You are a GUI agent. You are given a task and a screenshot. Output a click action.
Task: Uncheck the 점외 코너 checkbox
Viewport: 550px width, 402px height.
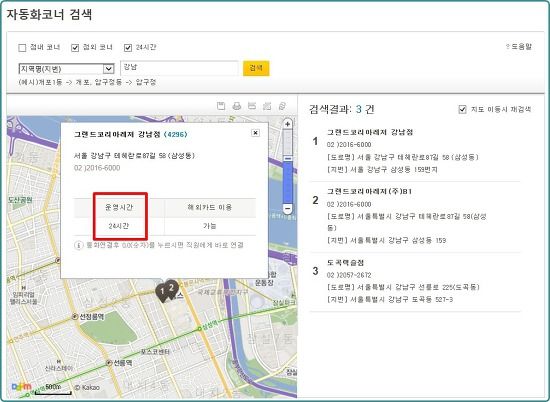(x=75, y=48)
